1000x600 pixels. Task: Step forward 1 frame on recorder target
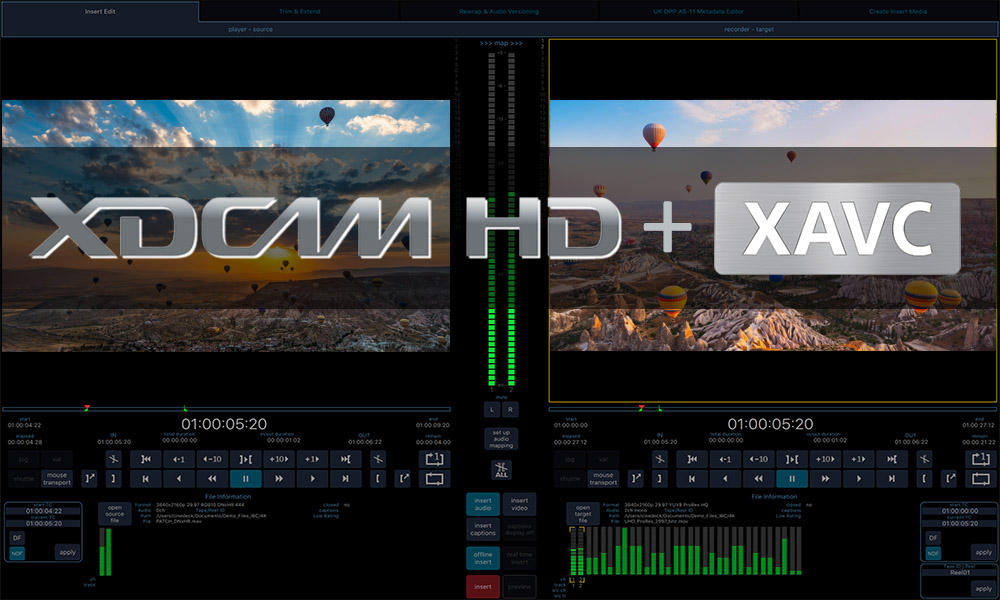tap(858, 459)
